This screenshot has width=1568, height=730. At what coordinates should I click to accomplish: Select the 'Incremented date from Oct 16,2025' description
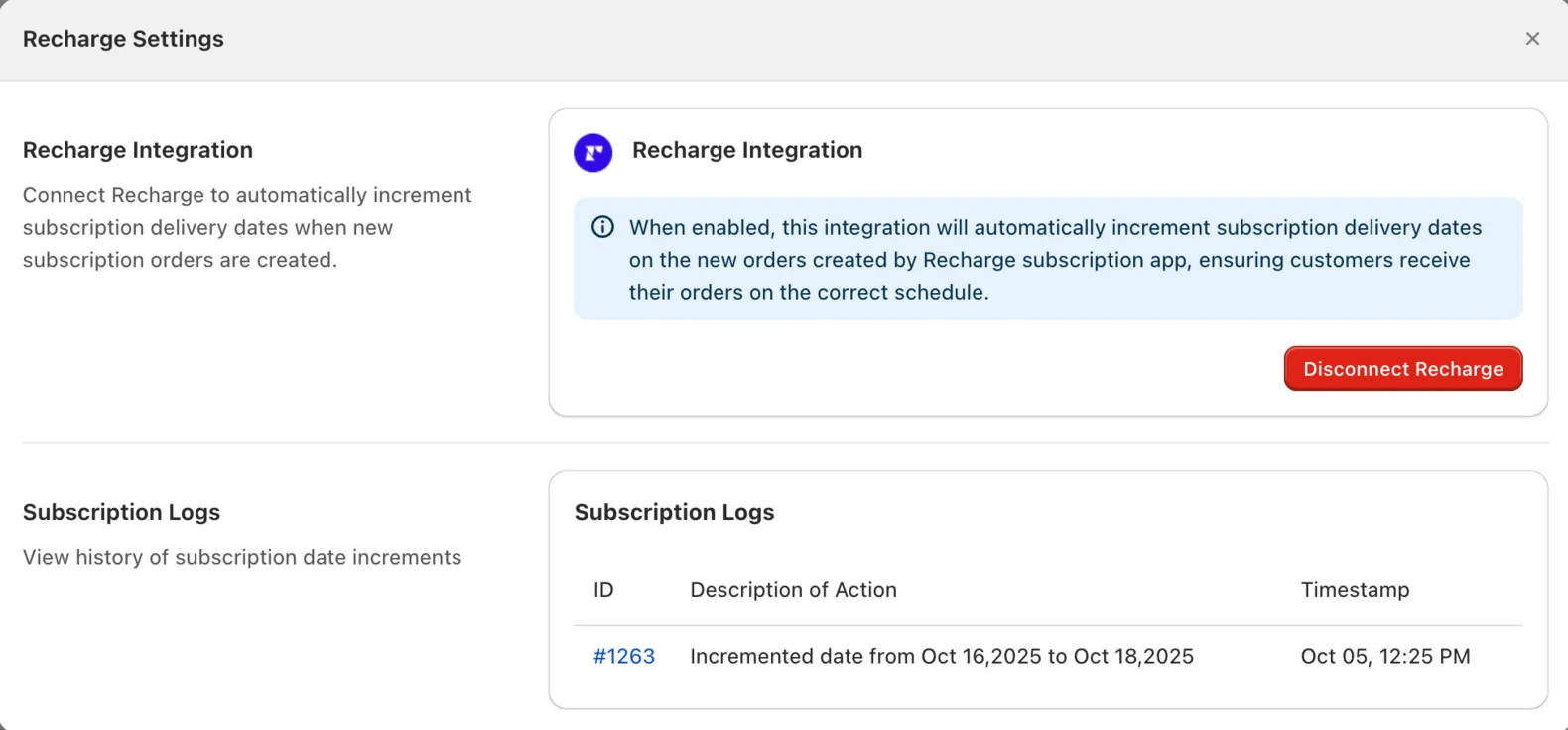(x=942, y=656)
